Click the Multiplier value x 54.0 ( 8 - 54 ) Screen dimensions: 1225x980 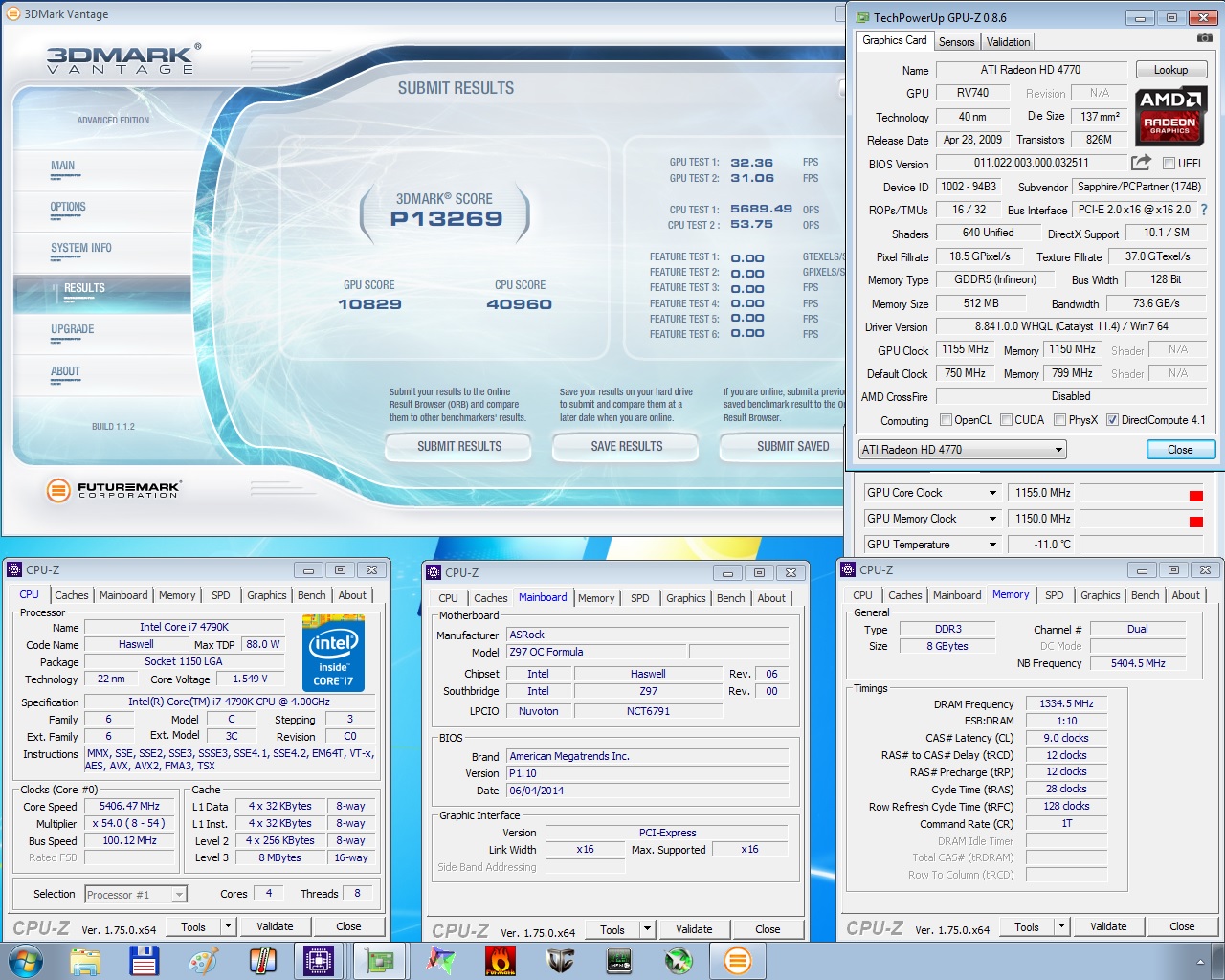(130, 823)
